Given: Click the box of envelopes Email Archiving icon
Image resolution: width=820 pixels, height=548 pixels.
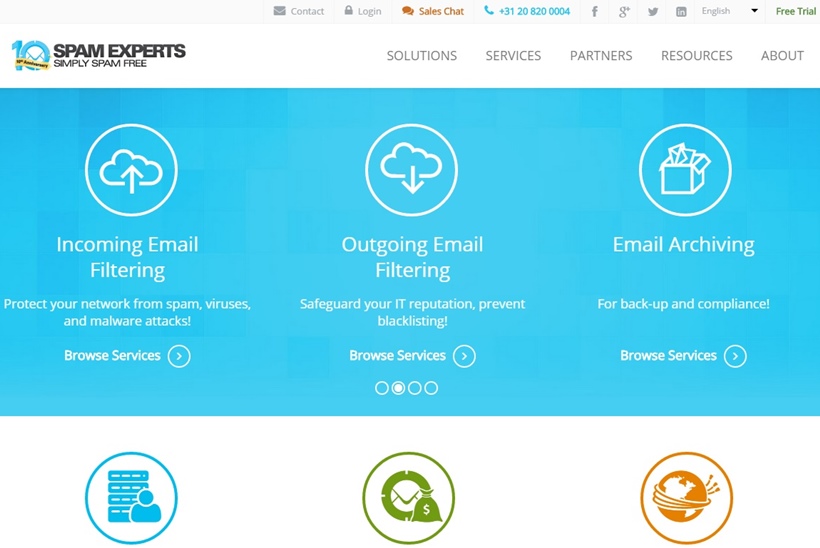Looking at the screenshot, I should tap(685, 170).
